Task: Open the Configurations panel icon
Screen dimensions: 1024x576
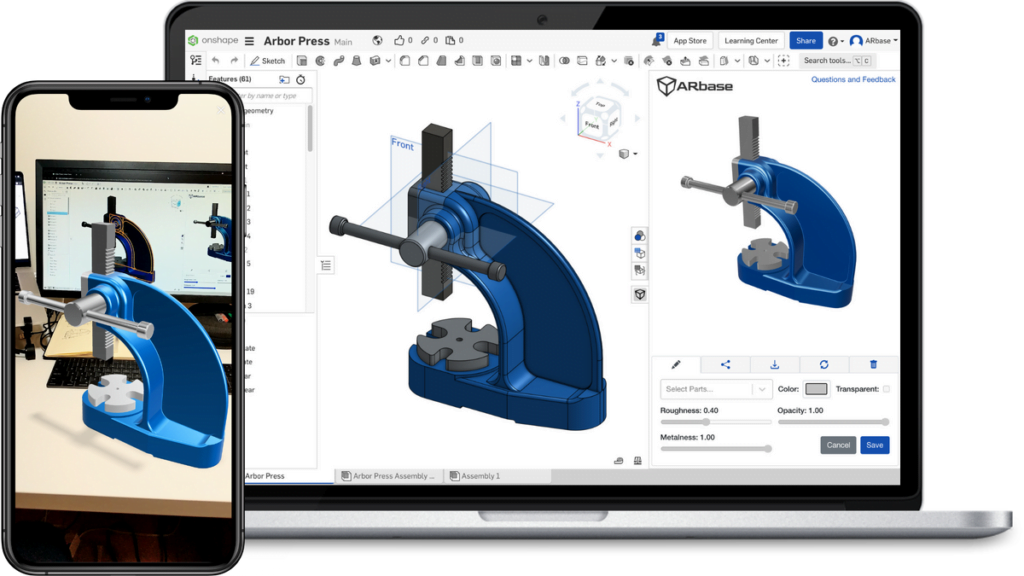Action: pyautogui.click(x=640, y=253)
